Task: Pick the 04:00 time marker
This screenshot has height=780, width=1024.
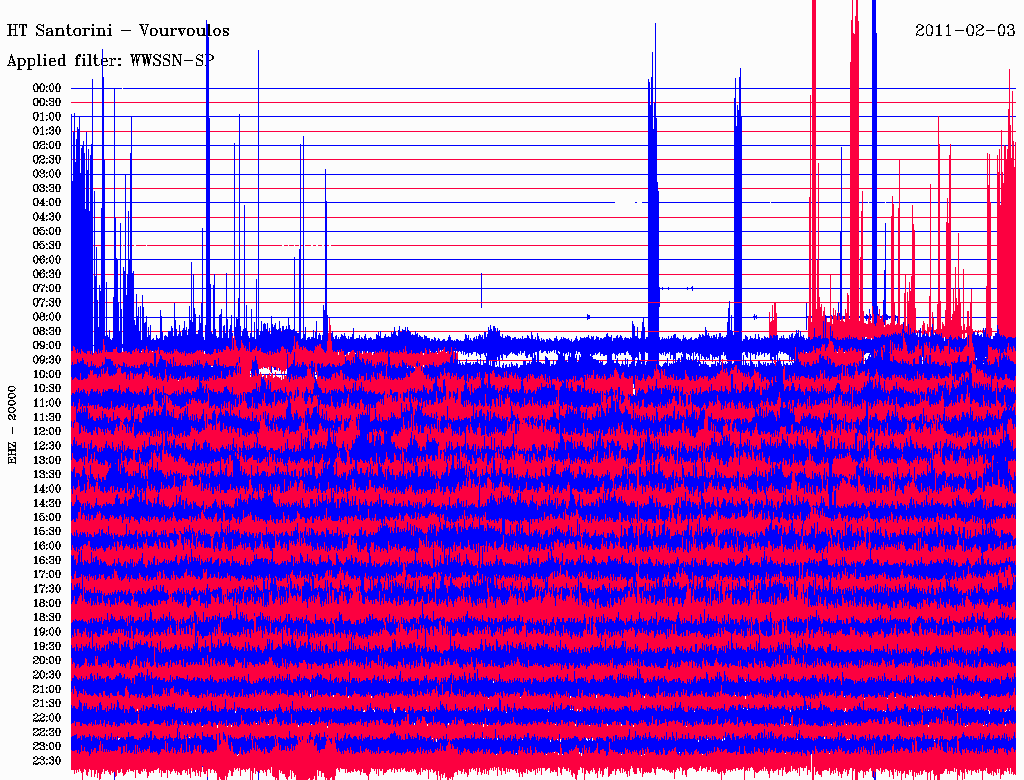Action: (x=47, y=203)
